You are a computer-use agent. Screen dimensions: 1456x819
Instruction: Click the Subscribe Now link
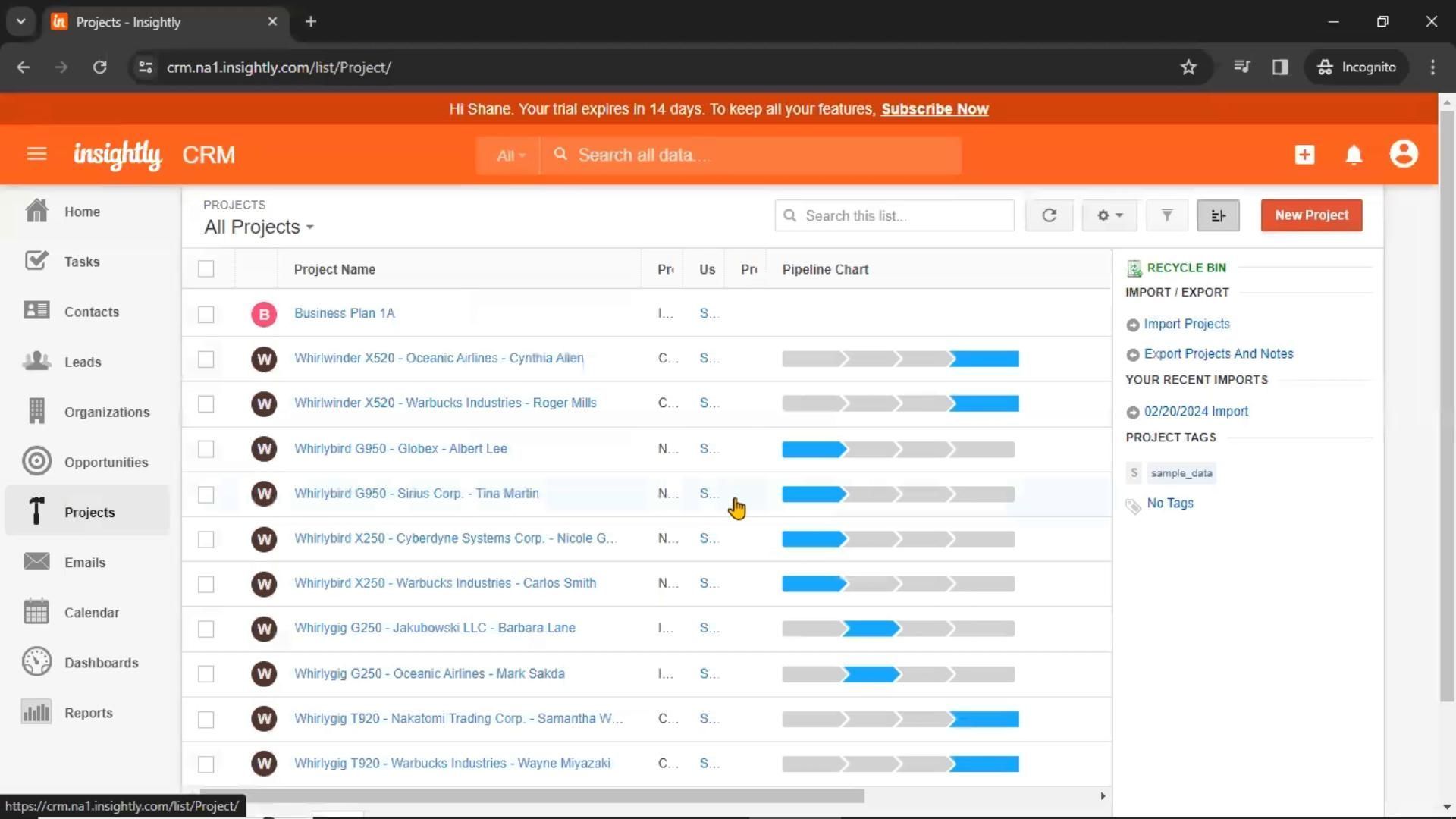click(x=934, y=109)
